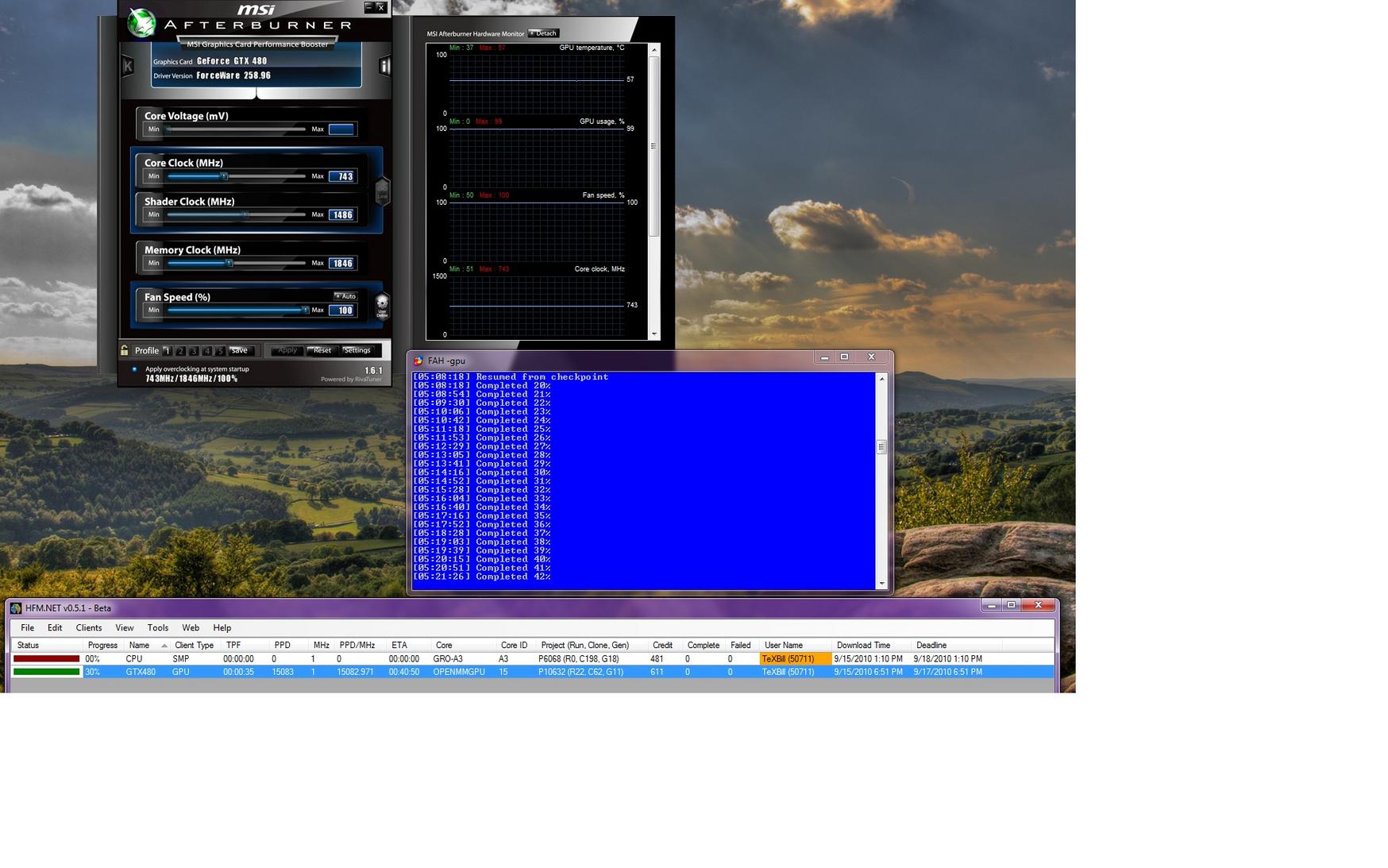Click the GPU usage graph

[536, 158]
